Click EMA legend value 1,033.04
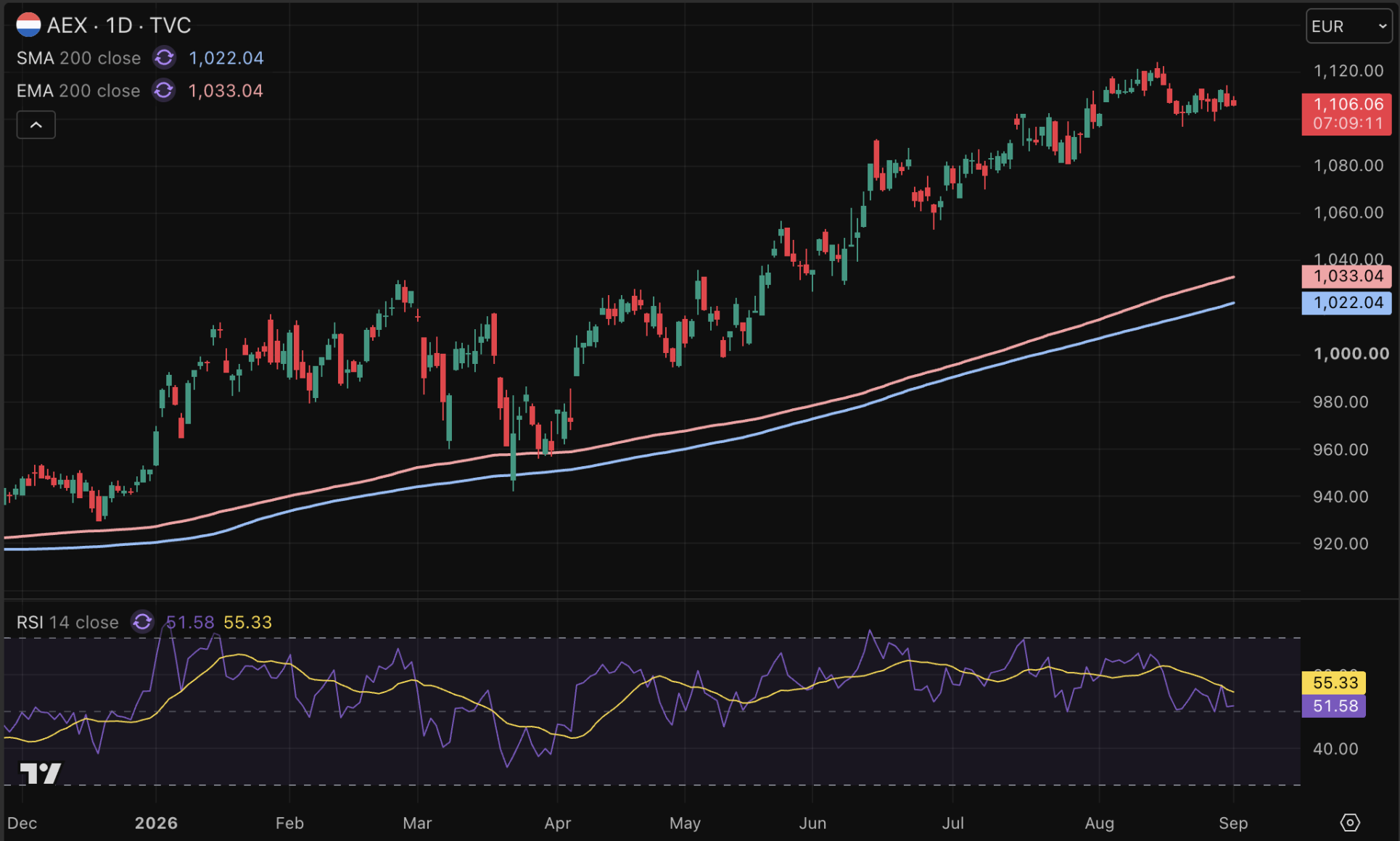This screenshot has height=841, width=1400. (226, 91)
